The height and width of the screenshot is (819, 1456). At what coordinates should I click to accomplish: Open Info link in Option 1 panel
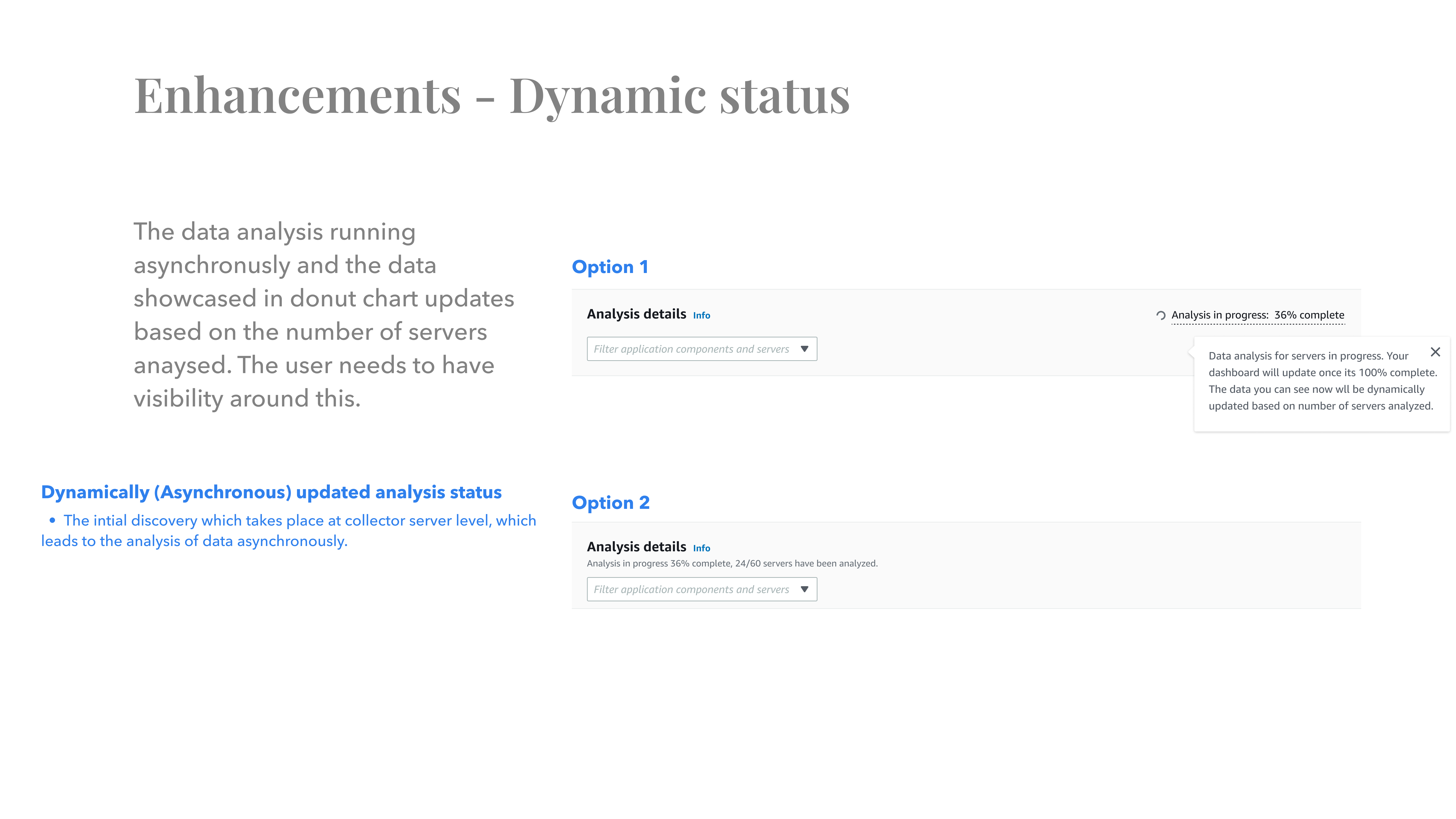point(701,315)
